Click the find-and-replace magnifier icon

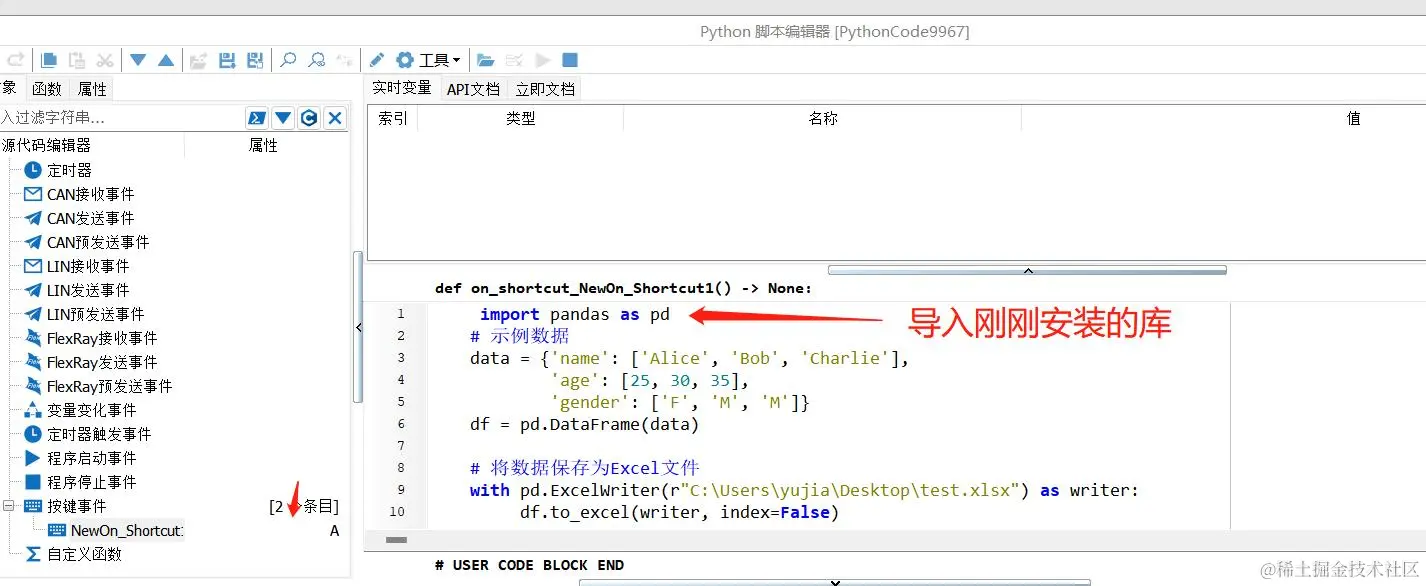point(316,60)
